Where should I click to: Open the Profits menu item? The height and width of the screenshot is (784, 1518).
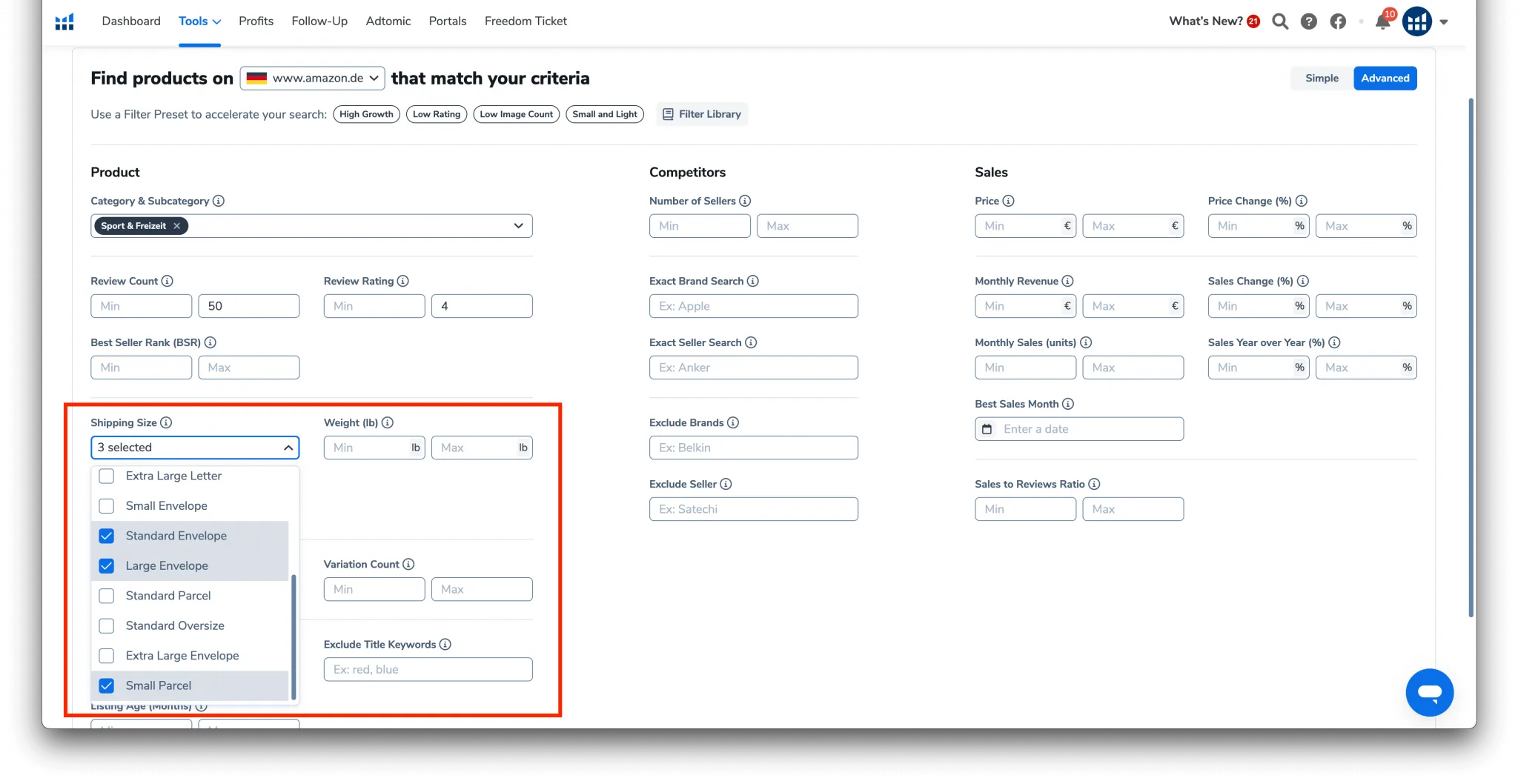point(256,21)
